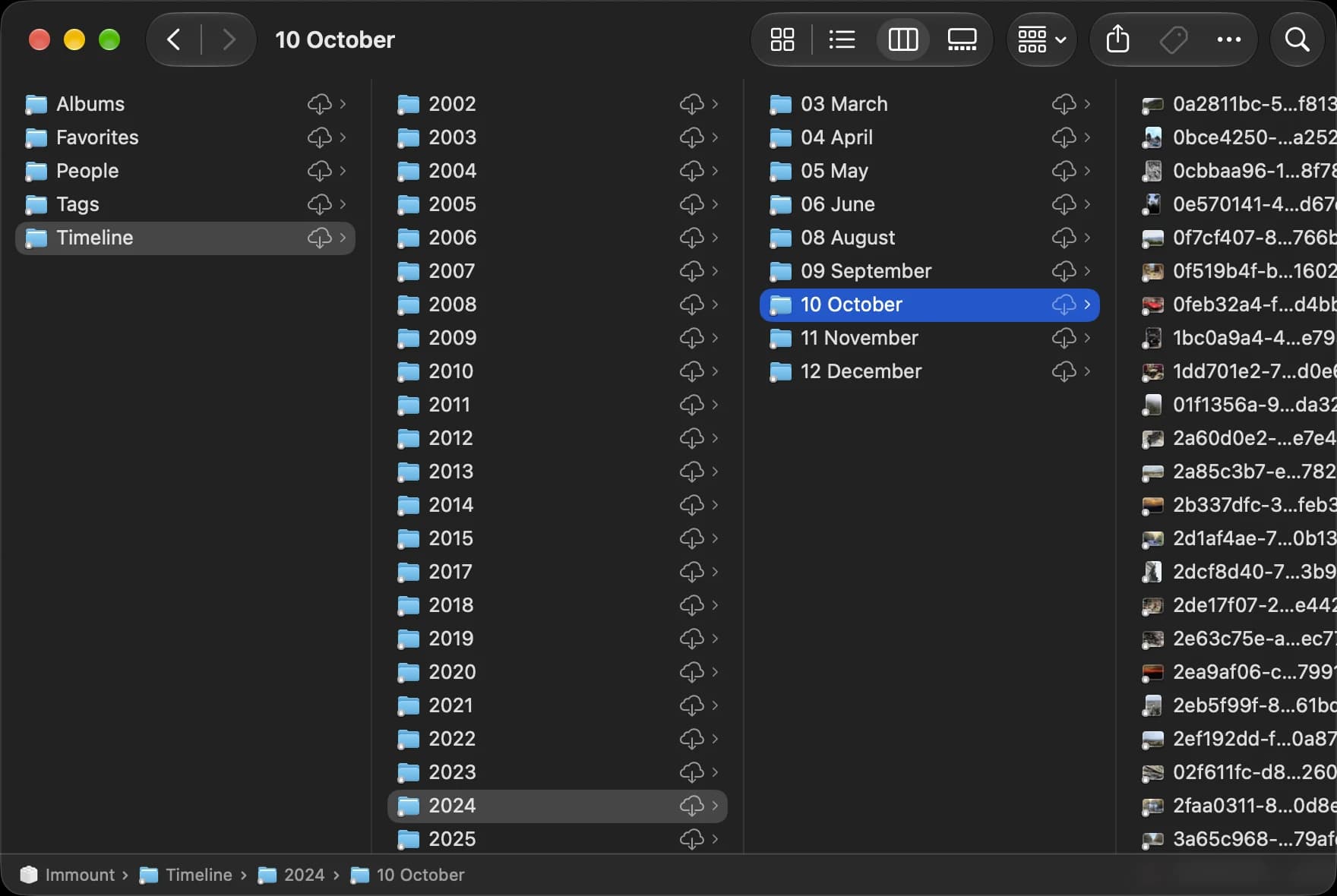Select the 2019 folder

click(558, 639)
